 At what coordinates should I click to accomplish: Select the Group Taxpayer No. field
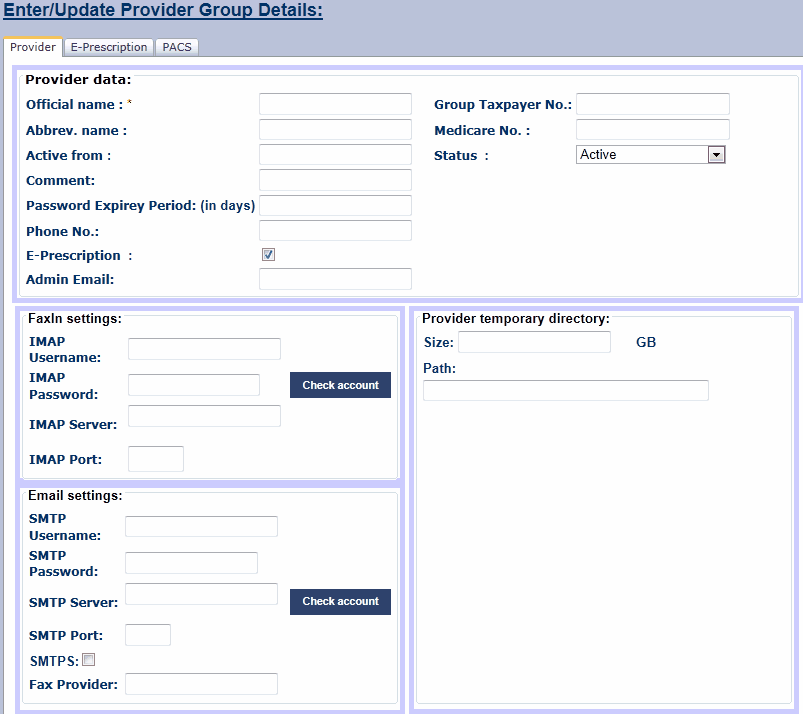pyautogui.click(x=652, y=104)
